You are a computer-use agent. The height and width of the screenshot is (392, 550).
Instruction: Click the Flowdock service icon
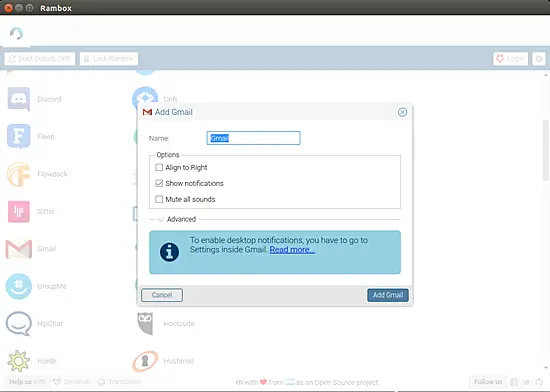click(19, 174)
